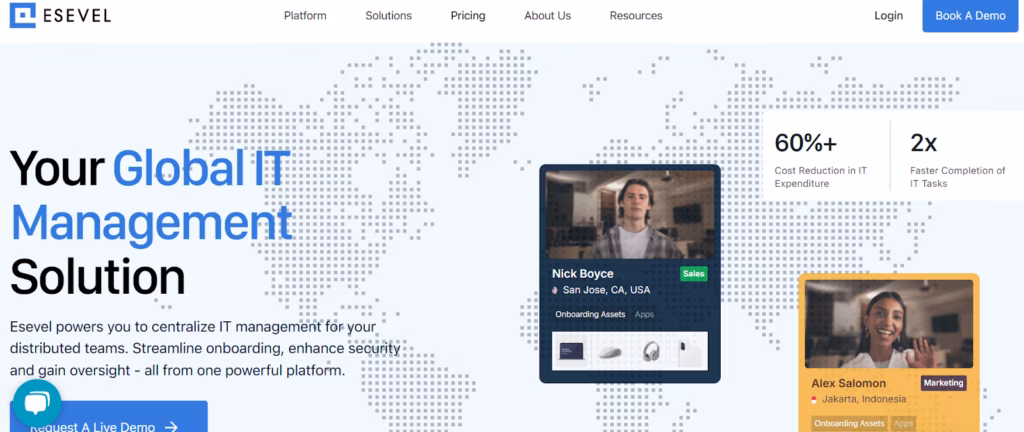Click the green Sales tag
This screenshot has width=1024, height=432.
pyautogui.click(x=694, y=274)
